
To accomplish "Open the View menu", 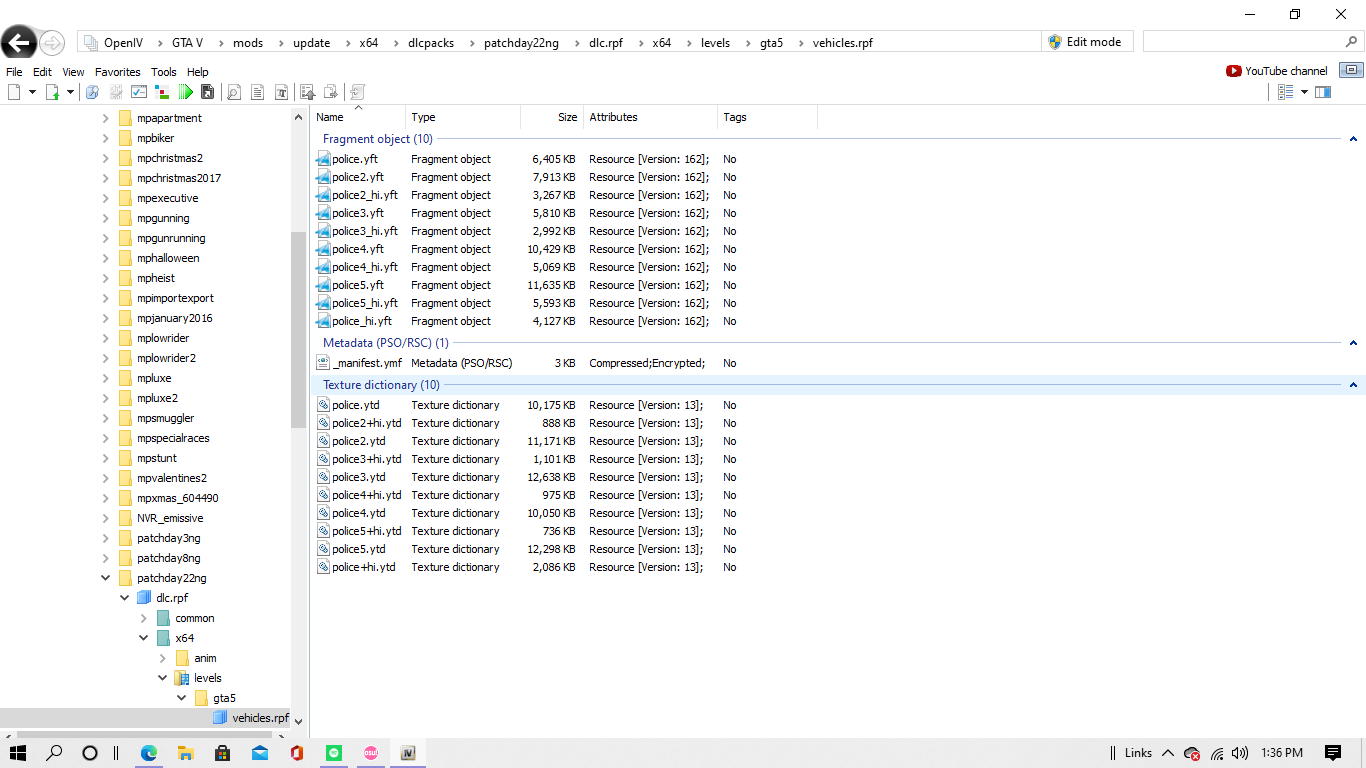I will click(x=73, y=72).
